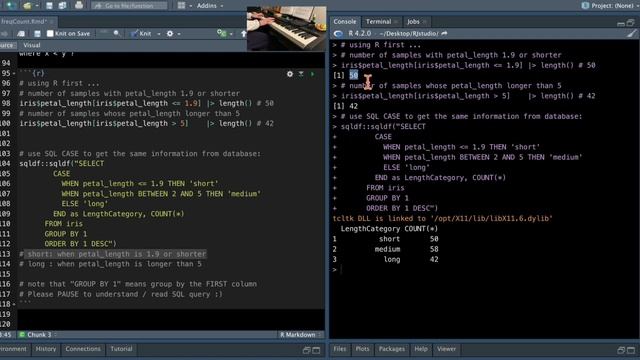Open the Tutorial tab

121,349
